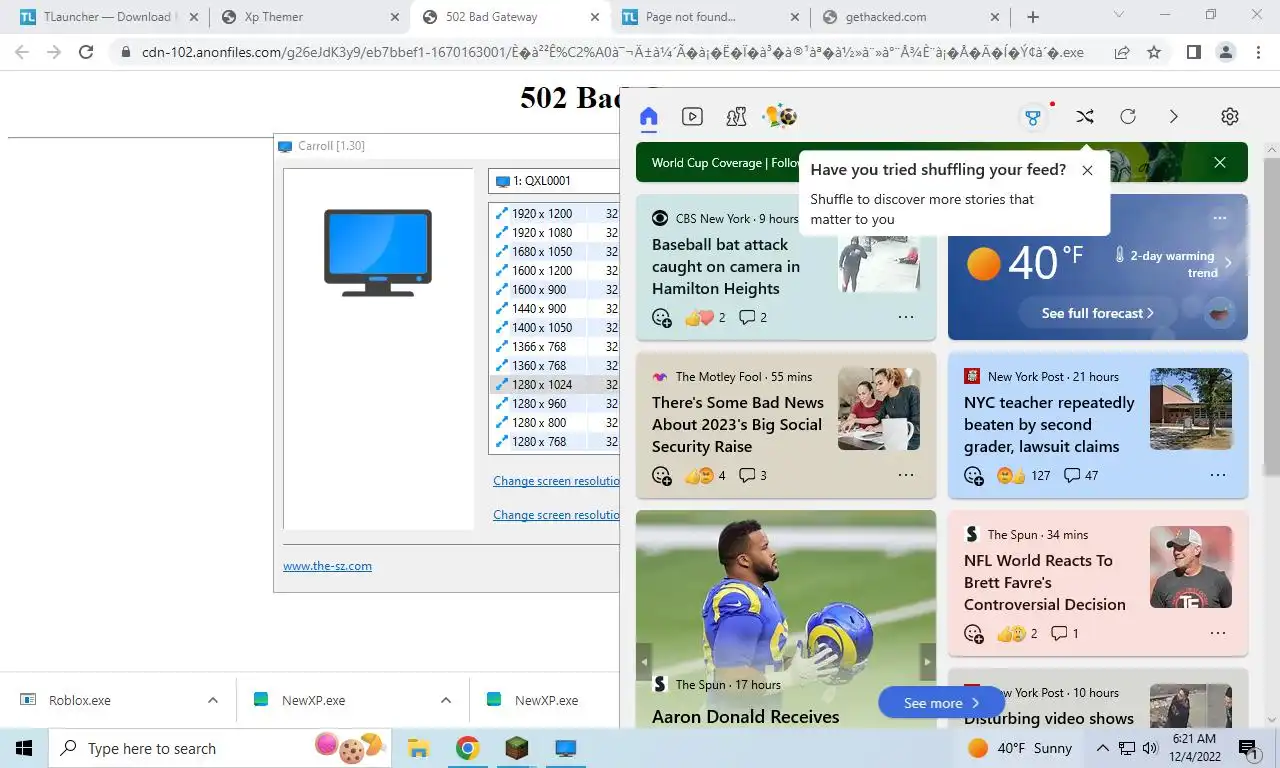Viewport: 1280px width, 768px height.
Task: Show hidden system tray icons
Action: click(1103, 748)
